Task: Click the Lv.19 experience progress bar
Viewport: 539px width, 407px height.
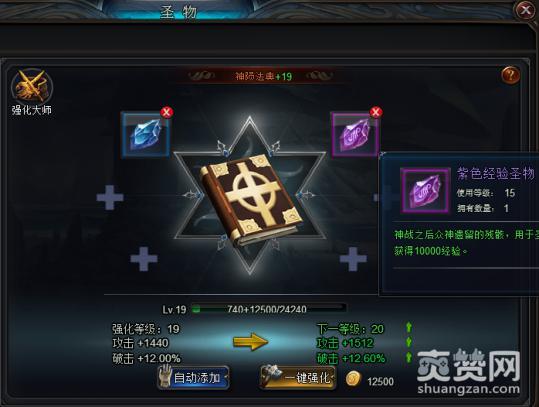Action: [268, 309]
